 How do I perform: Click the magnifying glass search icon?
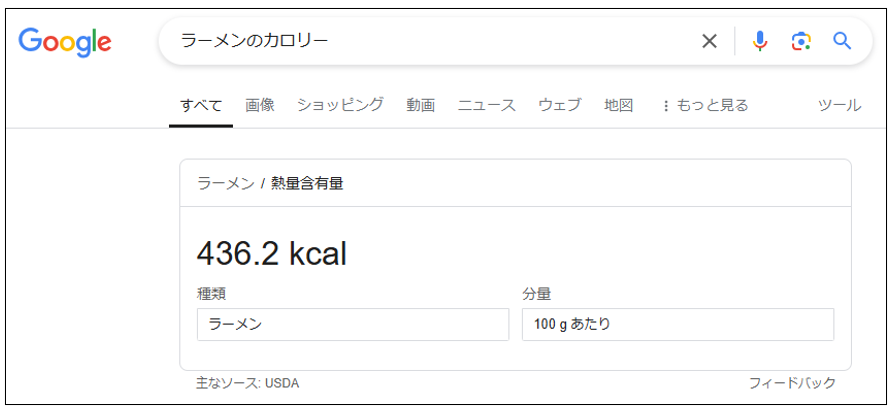[842, 41]
